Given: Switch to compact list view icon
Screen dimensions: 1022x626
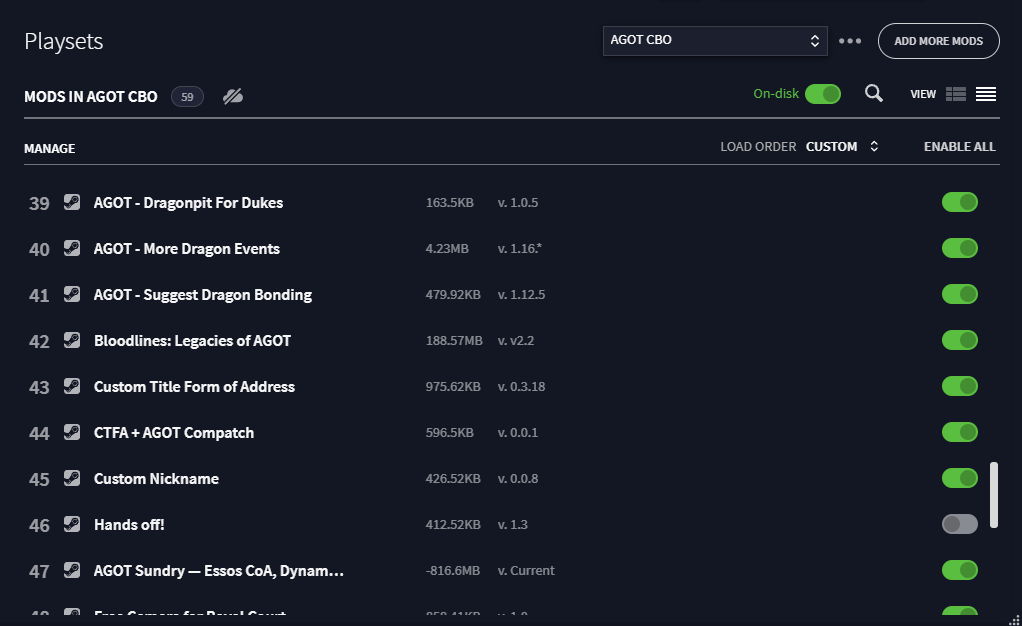Looking at the screenshot, I should tap(986, 94).
